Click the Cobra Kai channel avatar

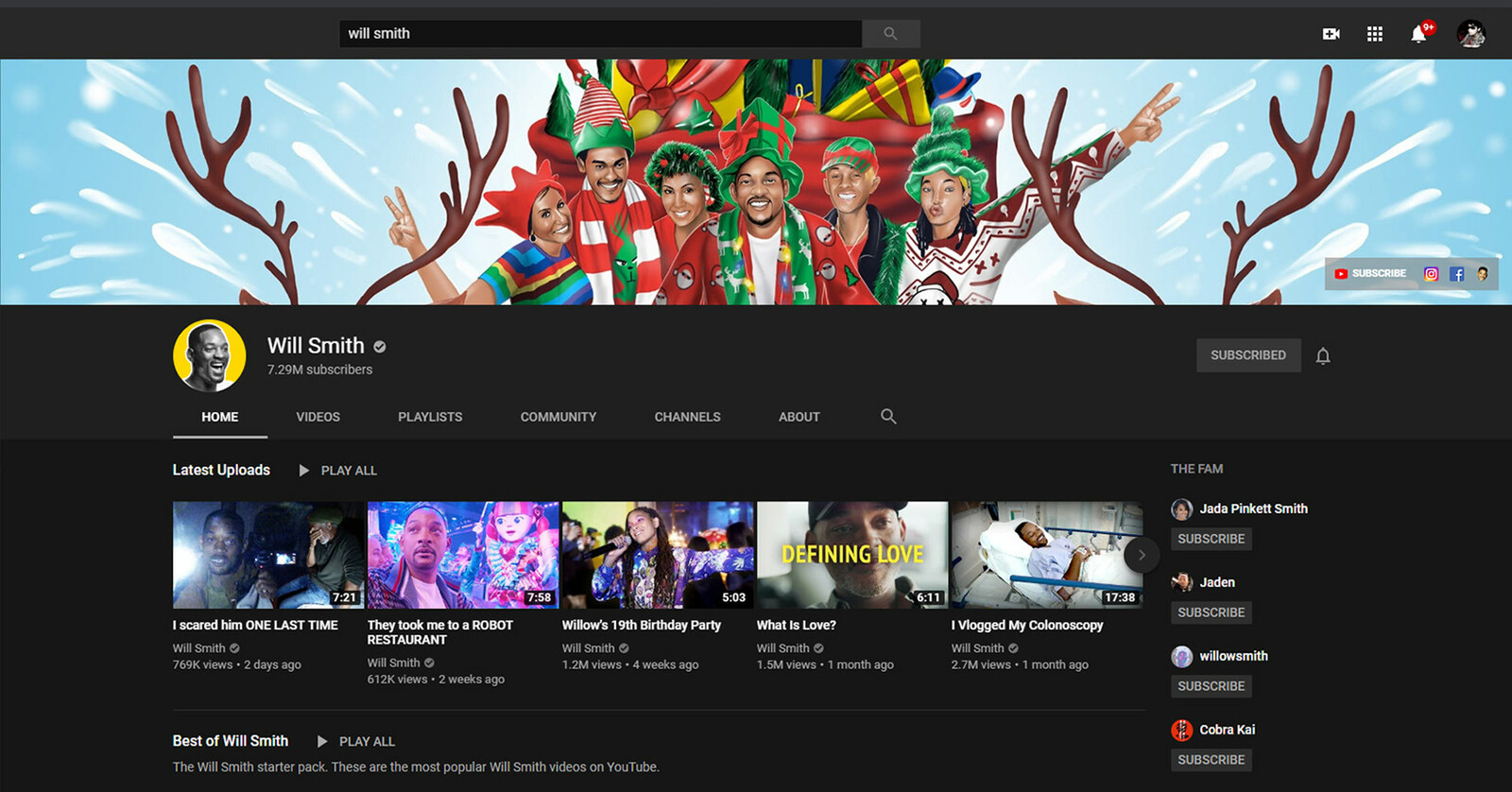point(1182,731)
